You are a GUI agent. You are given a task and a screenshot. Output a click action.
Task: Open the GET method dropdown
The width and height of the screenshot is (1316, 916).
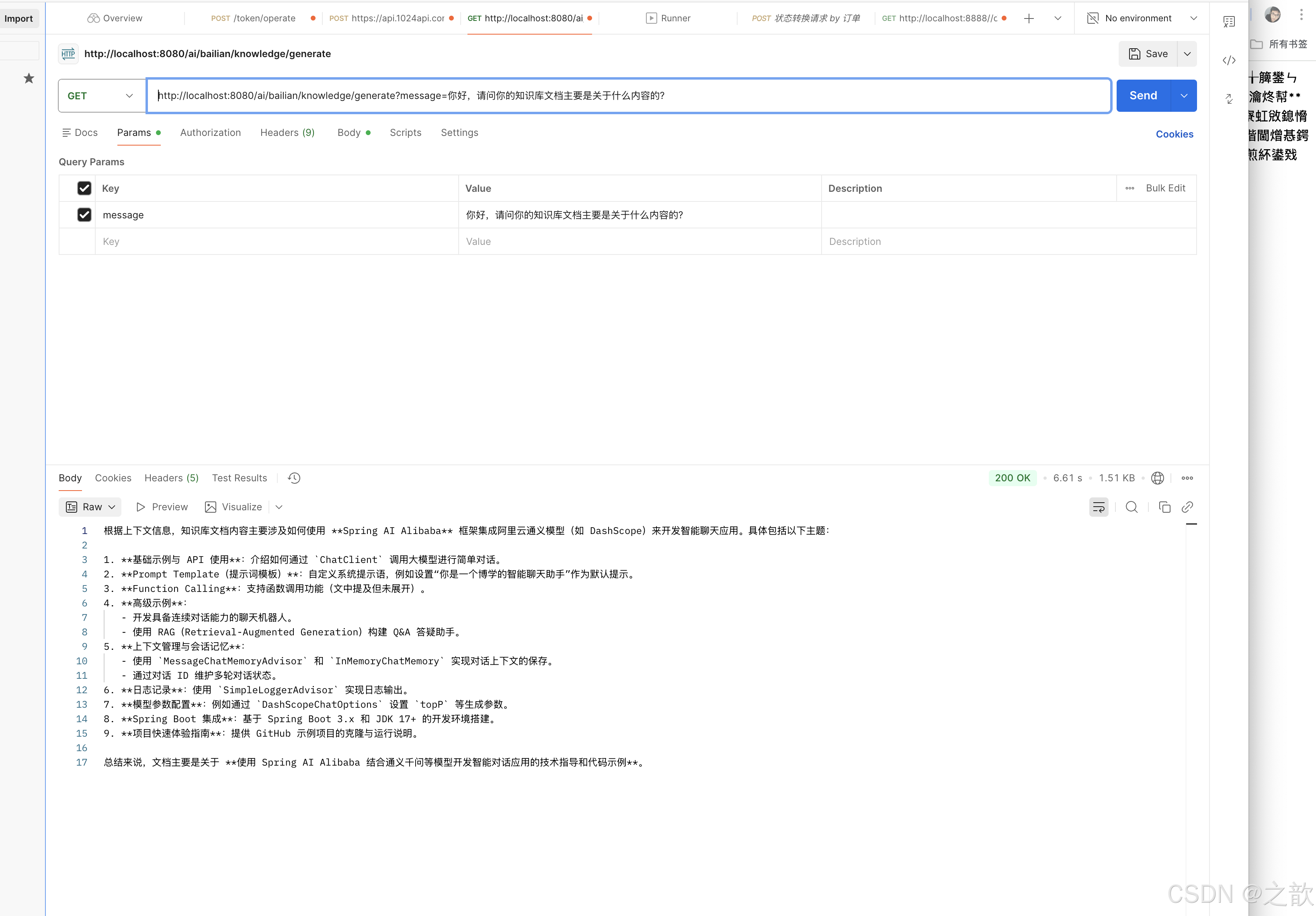click(x=101, y=96)
